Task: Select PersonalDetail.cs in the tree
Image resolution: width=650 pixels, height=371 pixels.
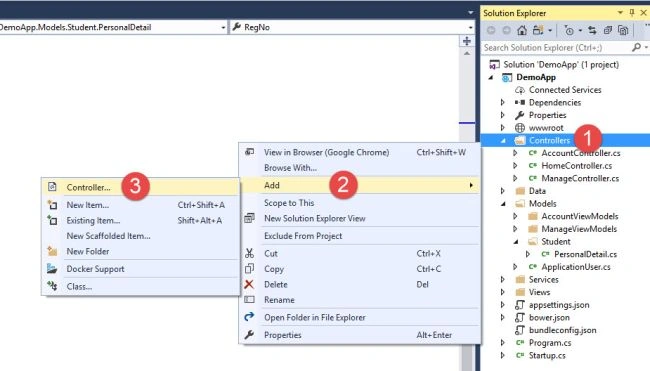Action: click(x=585, y=254)
